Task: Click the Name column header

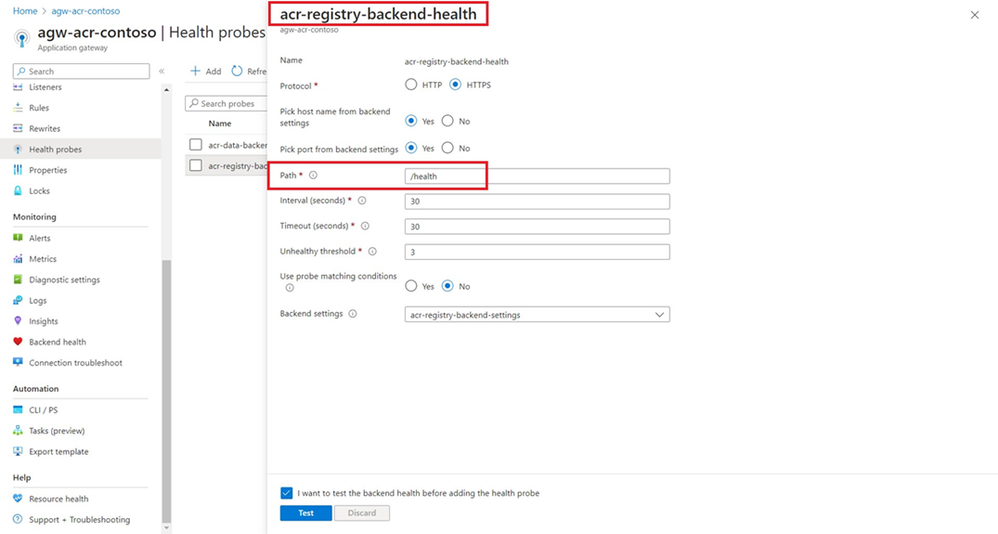Action: point(220,123)
